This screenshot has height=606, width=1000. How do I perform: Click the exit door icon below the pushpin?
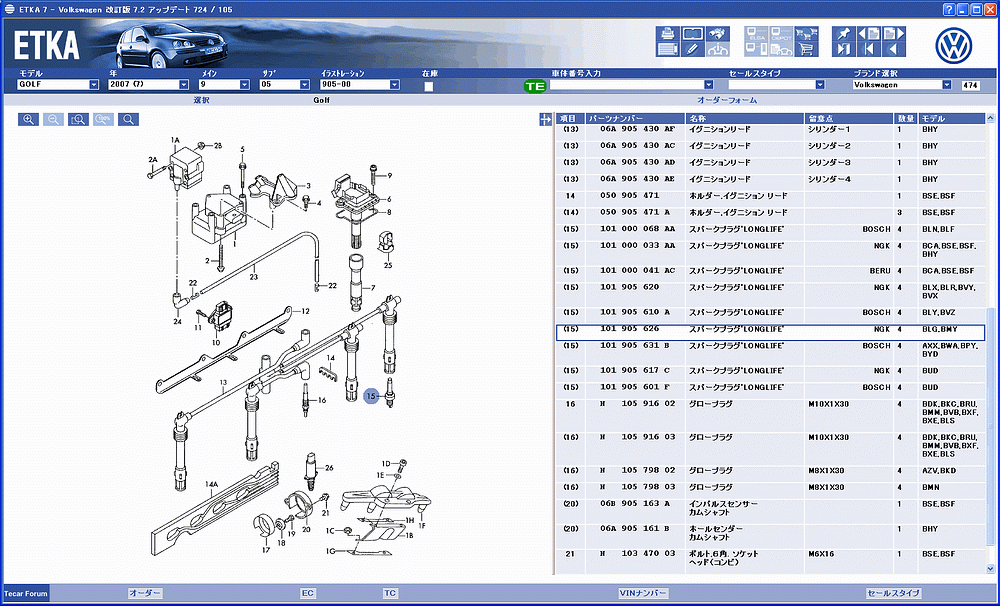[x=844, y=49]
